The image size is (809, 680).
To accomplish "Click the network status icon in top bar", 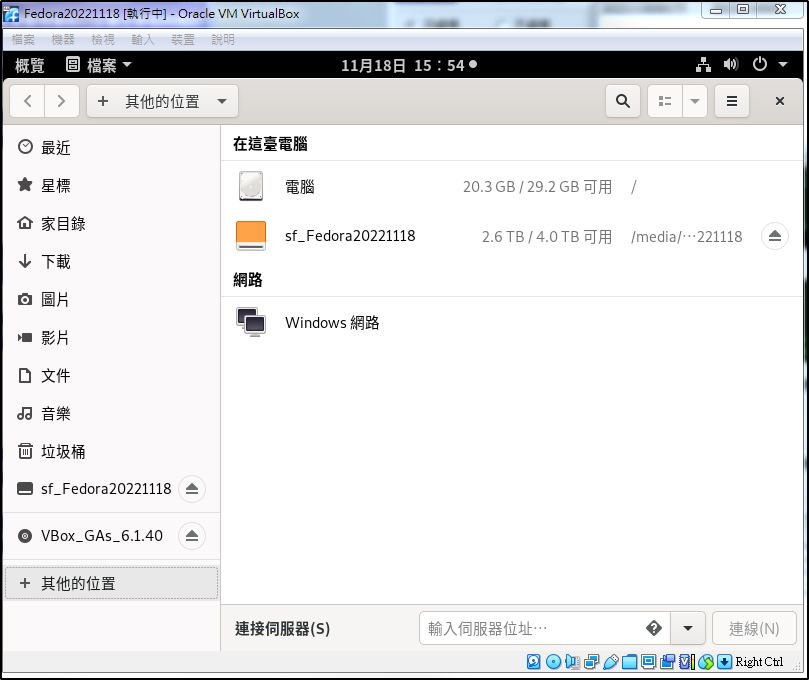I will click(703, 64).
